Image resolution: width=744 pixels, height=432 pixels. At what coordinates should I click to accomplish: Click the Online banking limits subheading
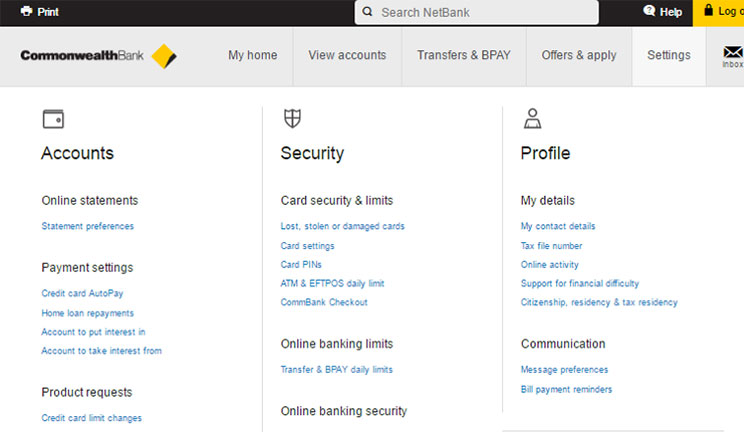(337, 344)
